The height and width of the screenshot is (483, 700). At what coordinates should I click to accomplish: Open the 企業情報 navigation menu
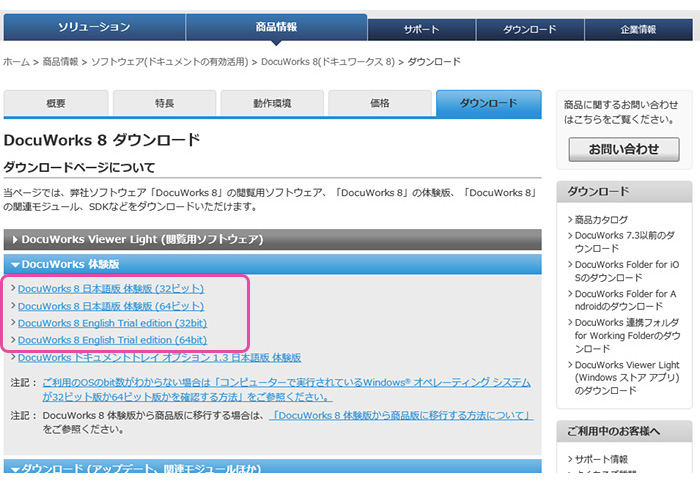point(638,29)
